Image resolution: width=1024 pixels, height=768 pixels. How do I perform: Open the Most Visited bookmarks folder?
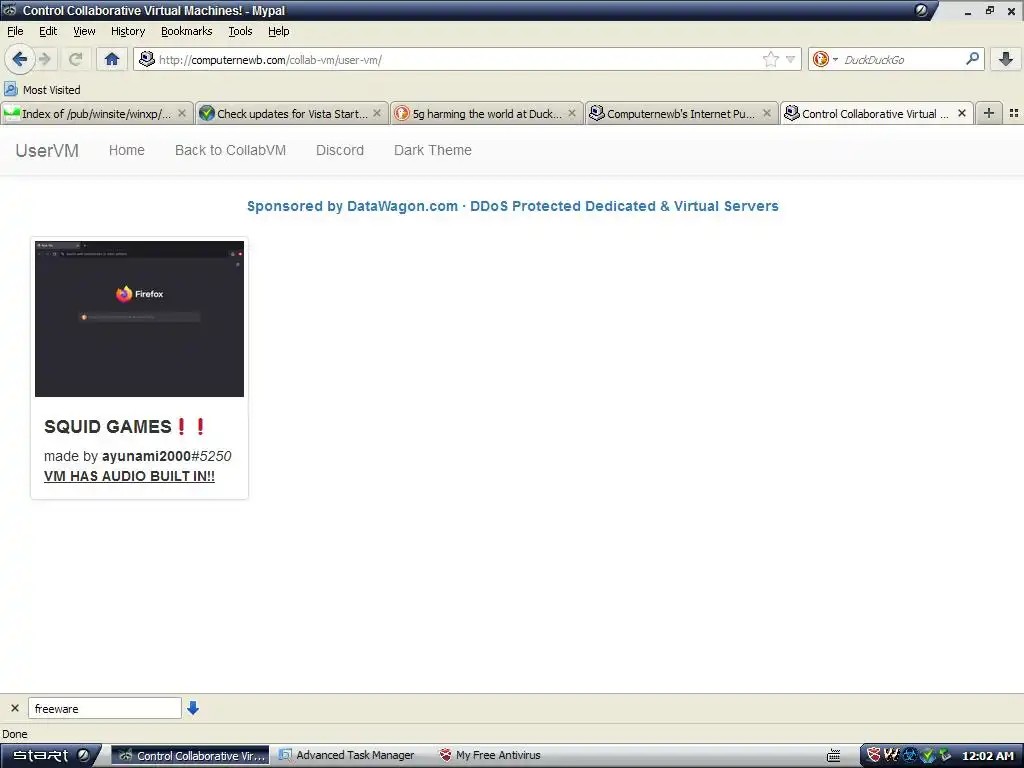[42, 89]
